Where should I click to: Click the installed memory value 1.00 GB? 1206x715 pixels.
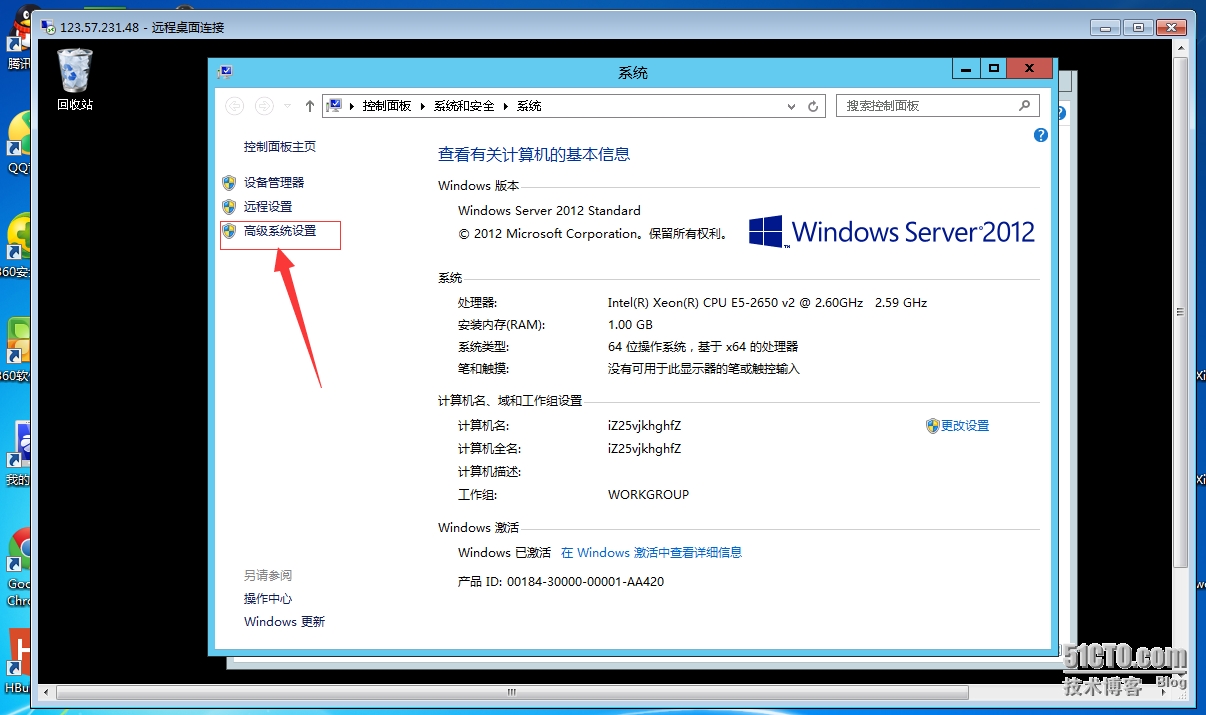(630, 325)
